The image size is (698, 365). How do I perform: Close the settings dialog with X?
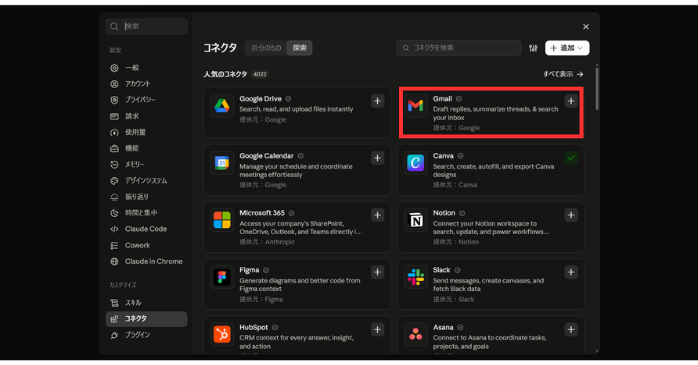coord(586,27)
